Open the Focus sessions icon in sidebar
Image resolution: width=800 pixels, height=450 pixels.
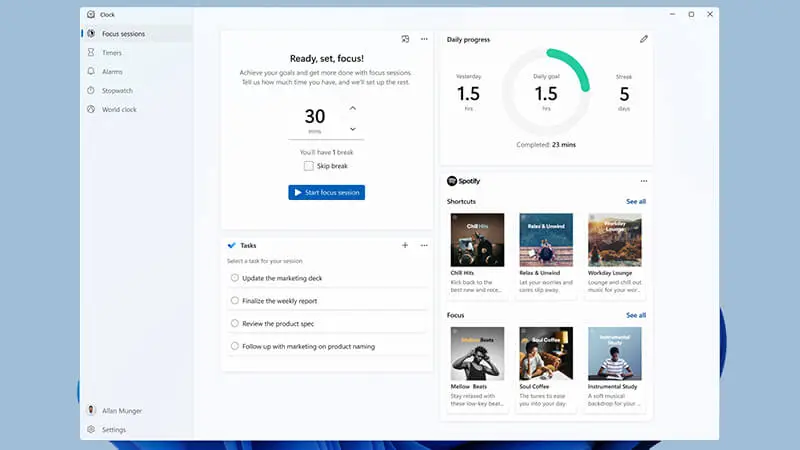[x=91, y=34]
